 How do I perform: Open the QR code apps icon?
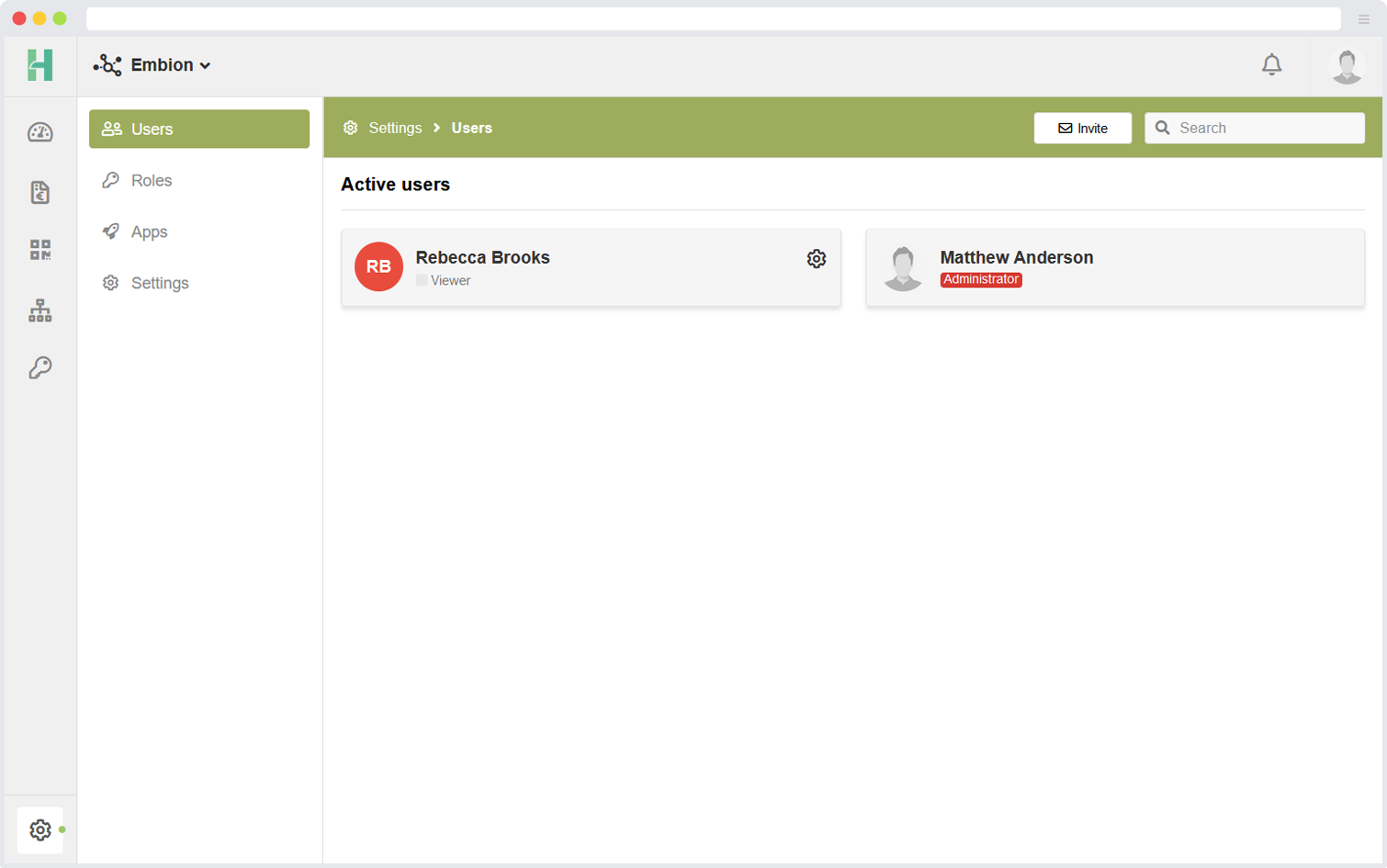pyautogui.click(x=40, y=250)
